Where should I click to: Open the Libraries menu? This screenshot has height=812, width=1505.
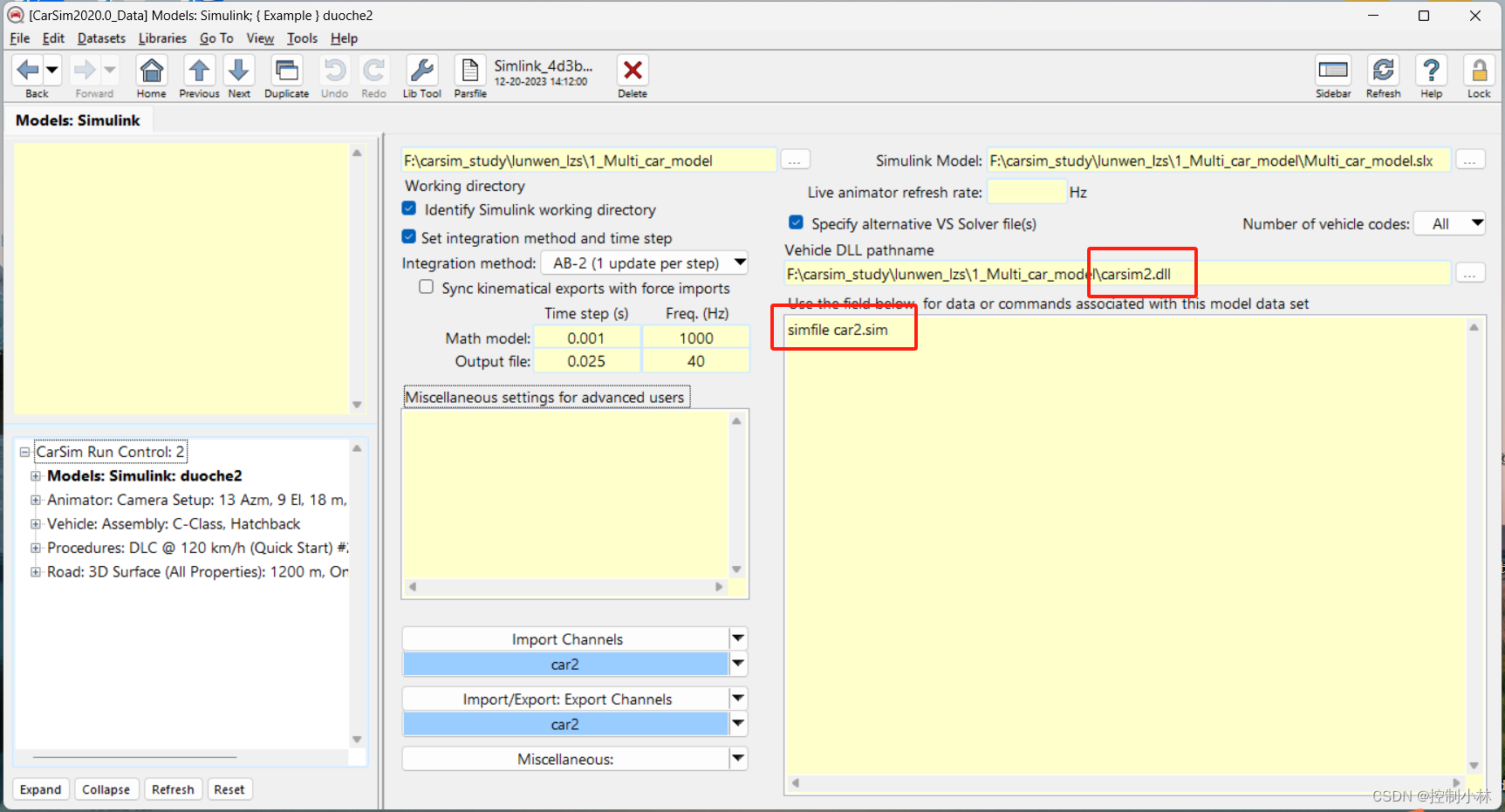[x=162, y=38]
